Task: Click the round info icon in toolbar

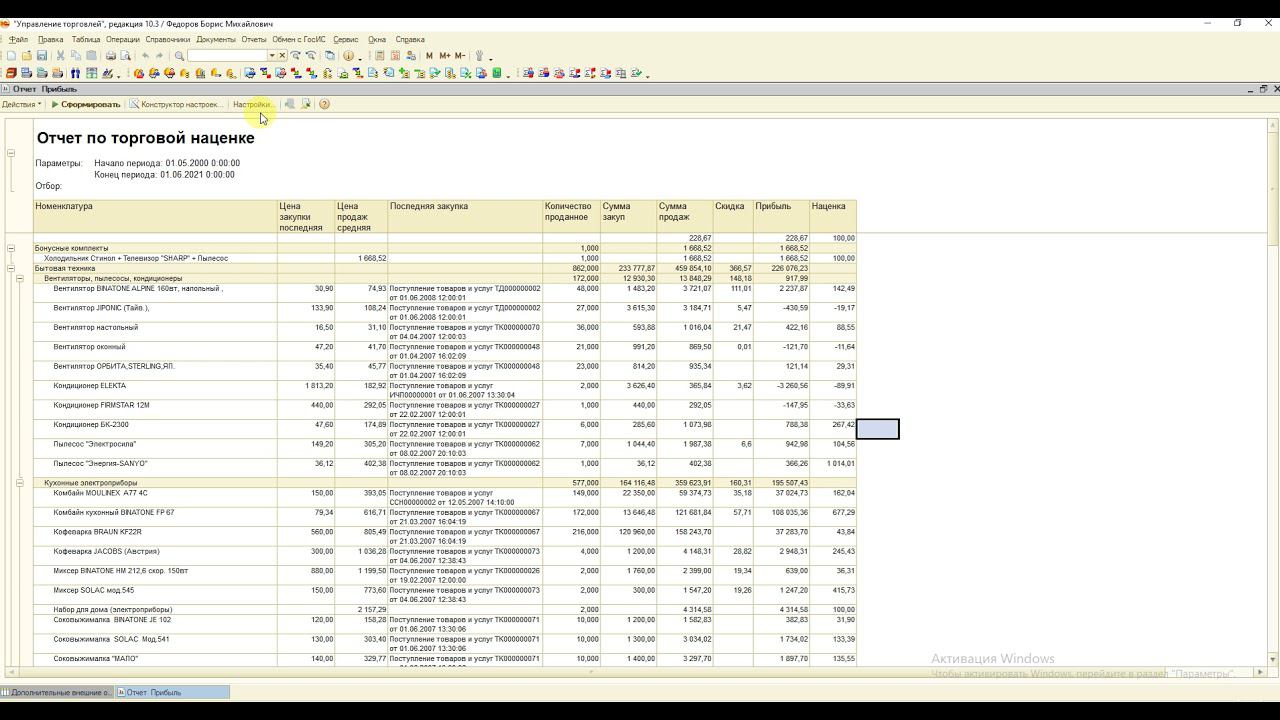Action: (x=349, y=56)
